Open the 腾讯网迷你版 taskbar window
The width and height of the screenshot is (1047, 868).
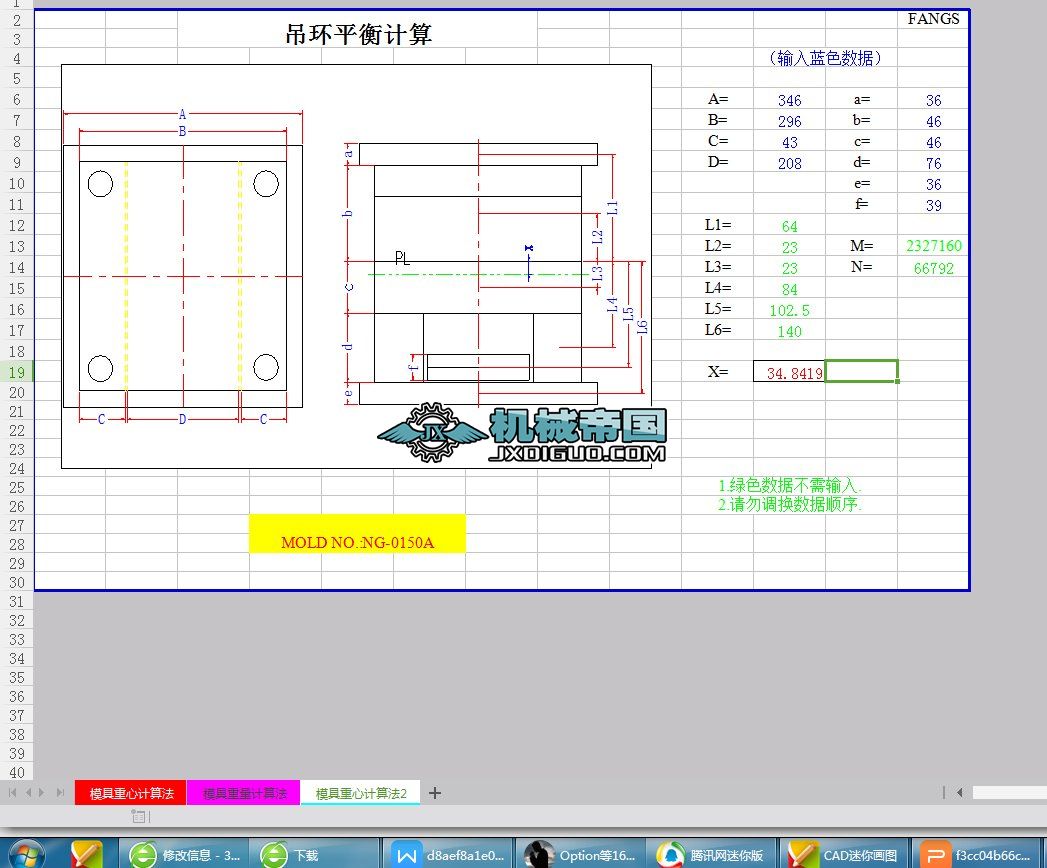(x=712, y=855)
